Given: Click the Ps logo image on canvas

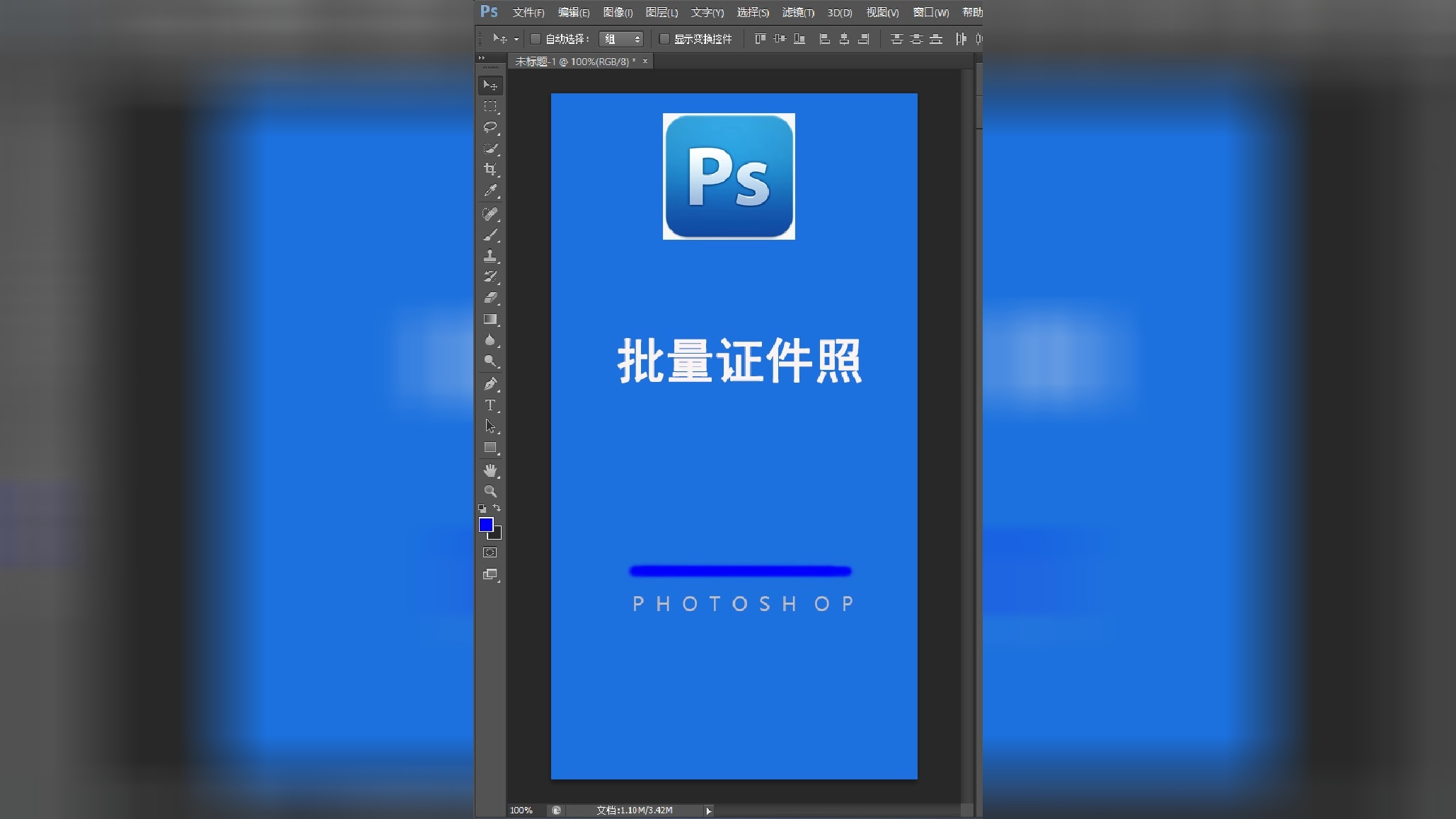Looking at the screenshot, I should point(729,176).
